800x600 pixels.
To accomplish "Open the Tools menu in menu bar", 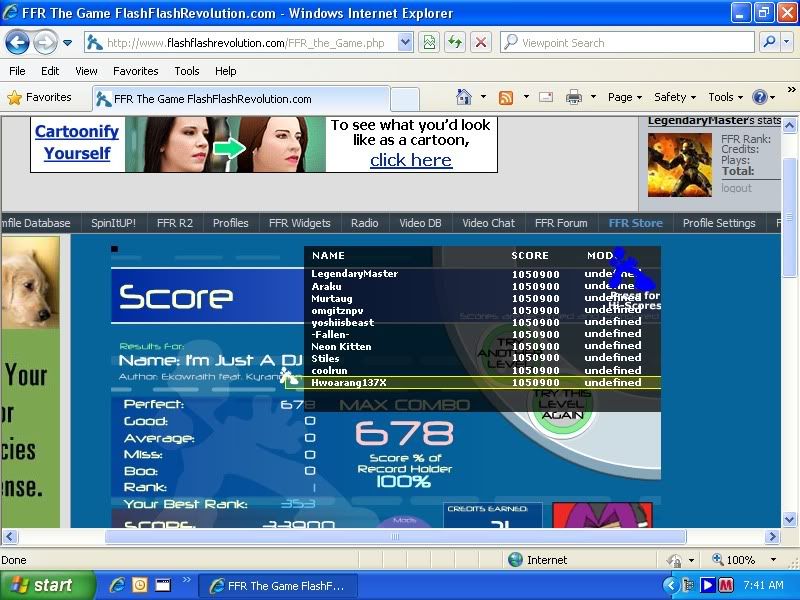I will coord(187,71).
